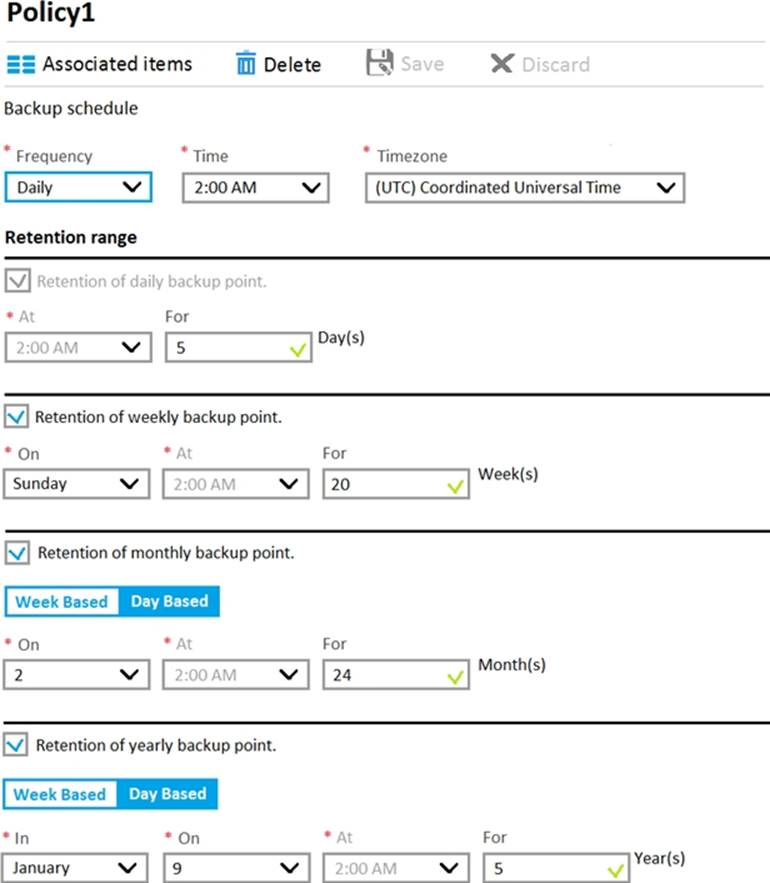The image size is (770, 883).
Task: Uncheck Retention of weekly backup point
Action: point(17,416)
